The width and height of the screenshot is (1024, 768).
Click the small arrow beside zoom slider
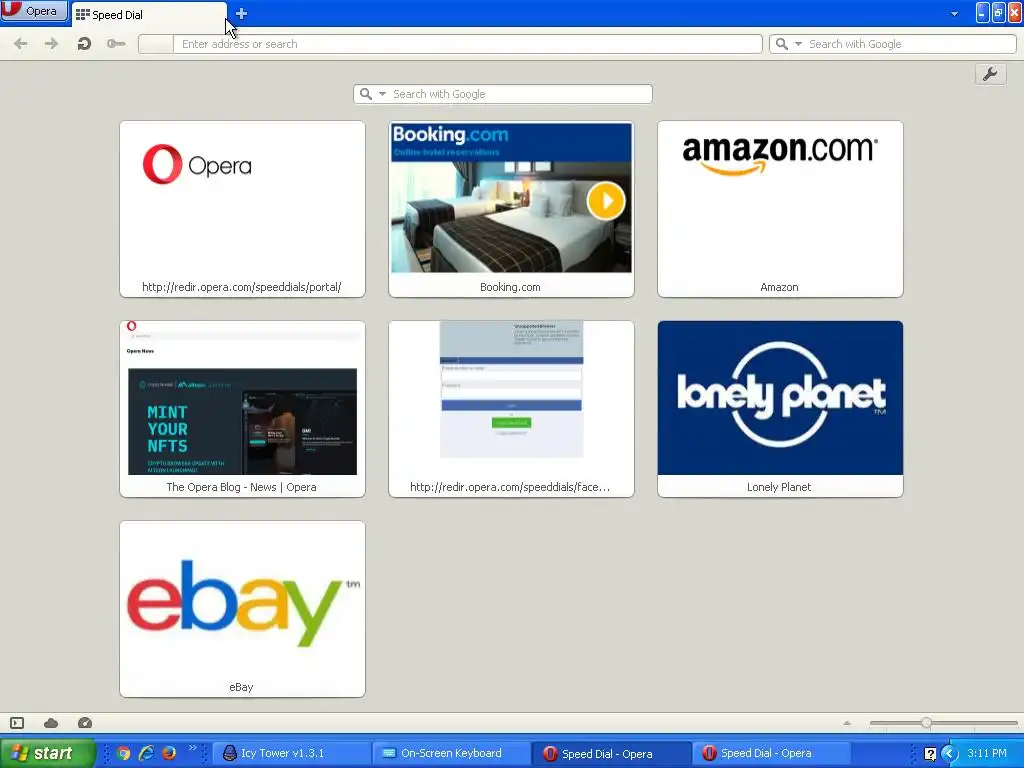(x=847, y=723)
